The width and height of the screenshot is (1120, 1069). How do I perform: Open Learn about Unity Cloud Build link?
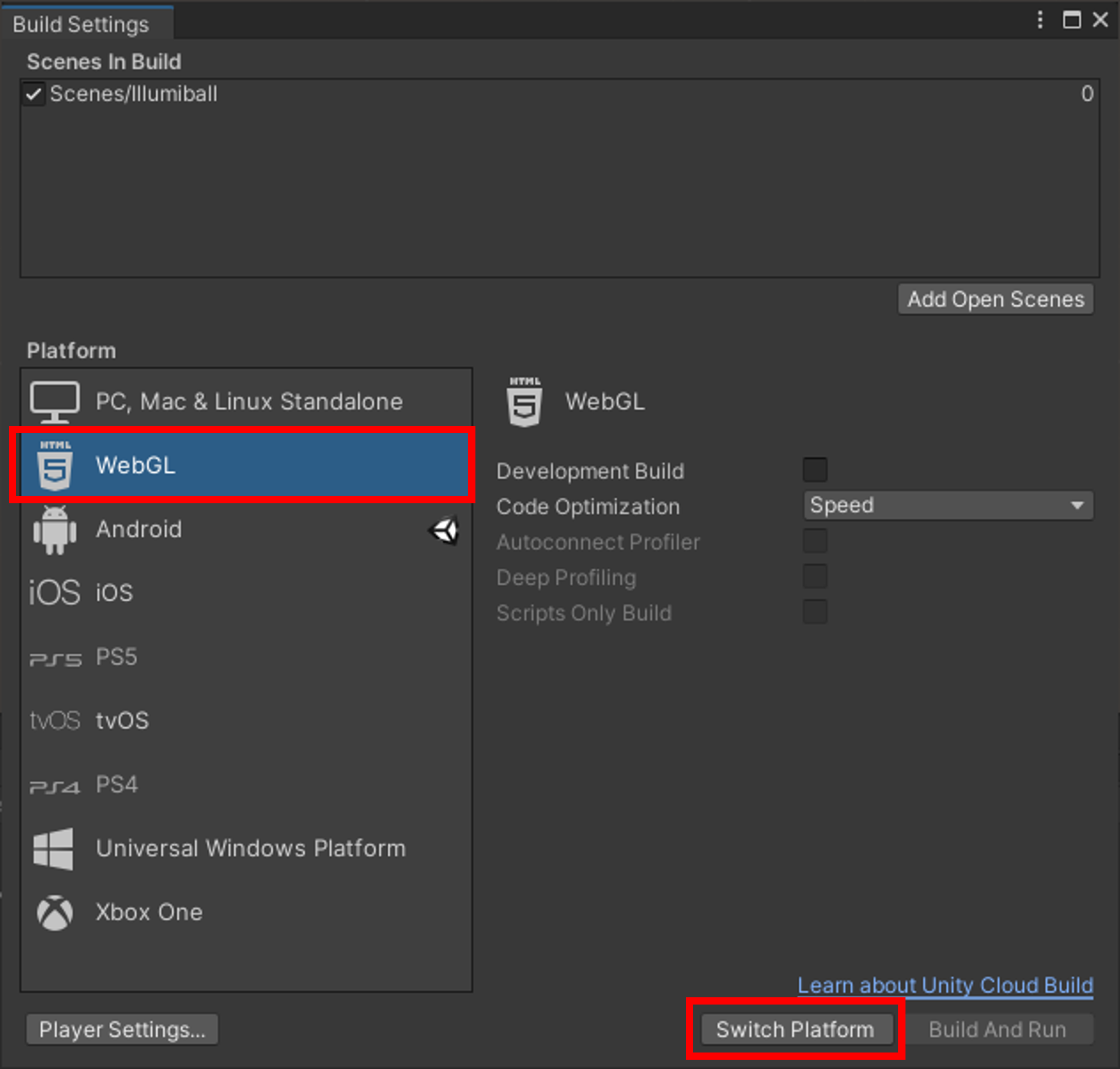click(945, 985)
